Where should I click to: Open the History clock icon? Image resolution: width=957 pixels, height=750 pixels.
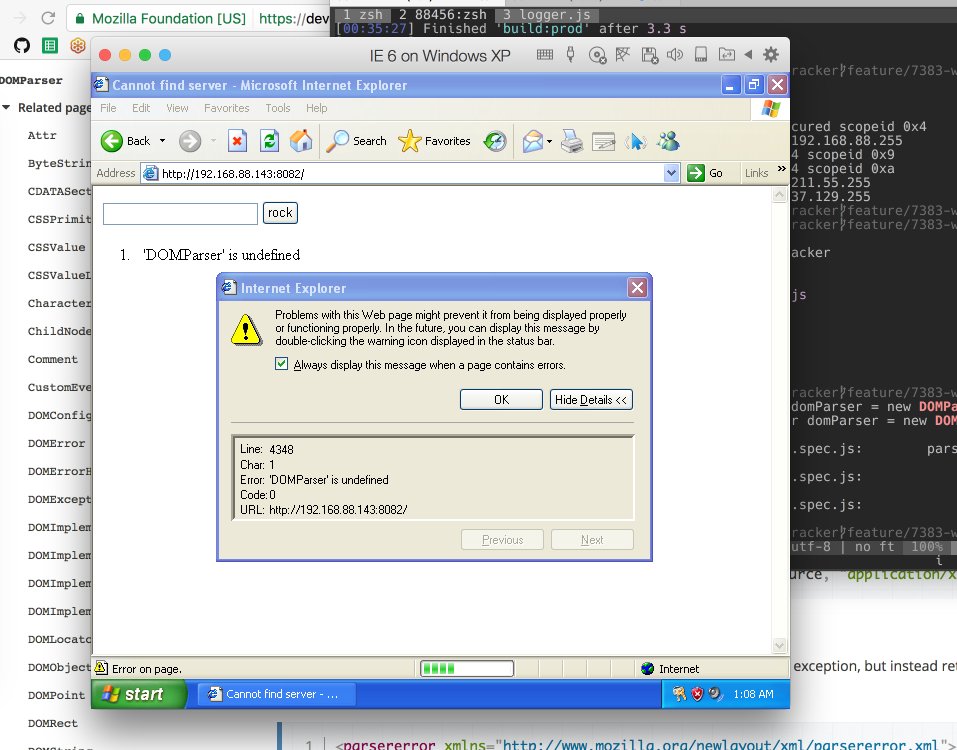(494, 141)
